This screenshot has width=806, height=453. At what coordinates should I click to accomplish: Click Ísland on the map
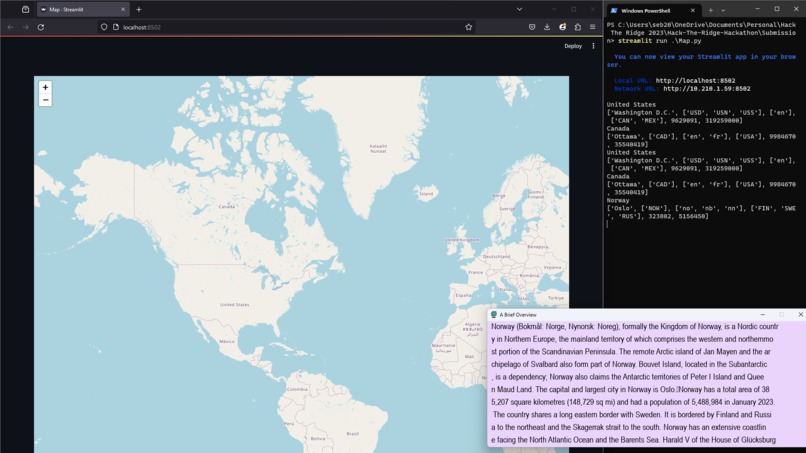(x=426, y=194)
